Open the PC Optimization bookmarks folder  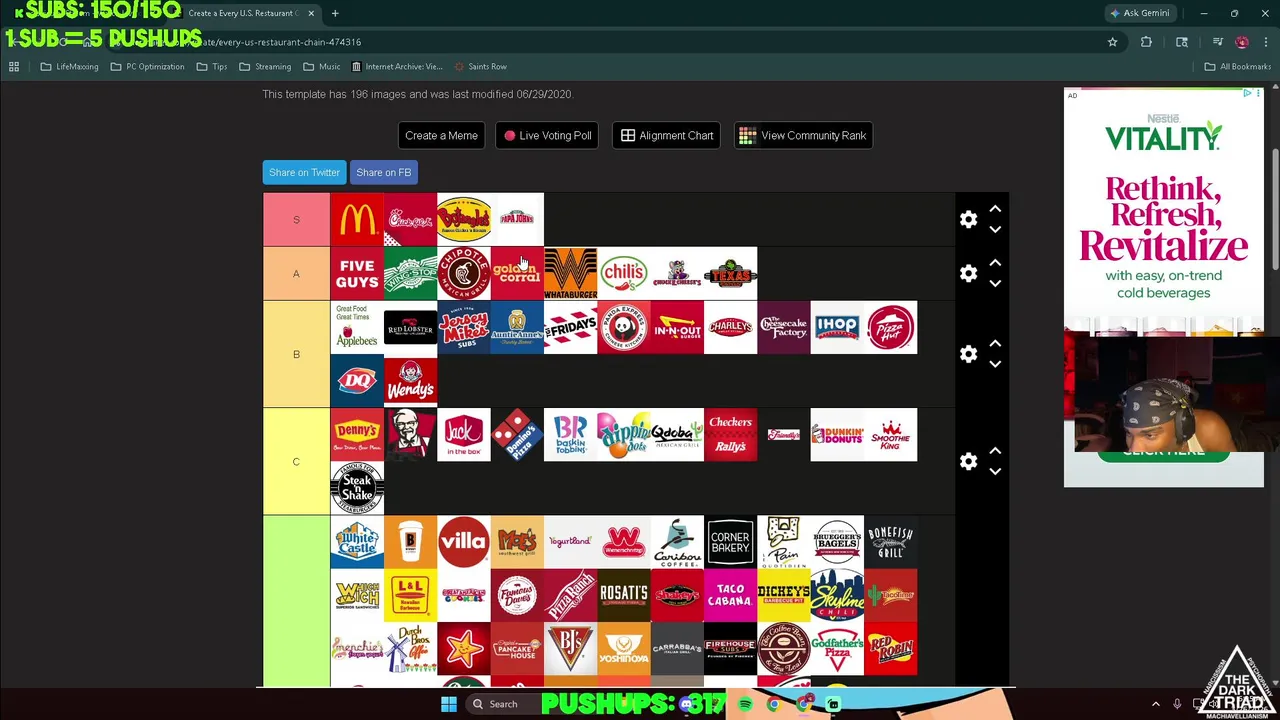point(147,66)
